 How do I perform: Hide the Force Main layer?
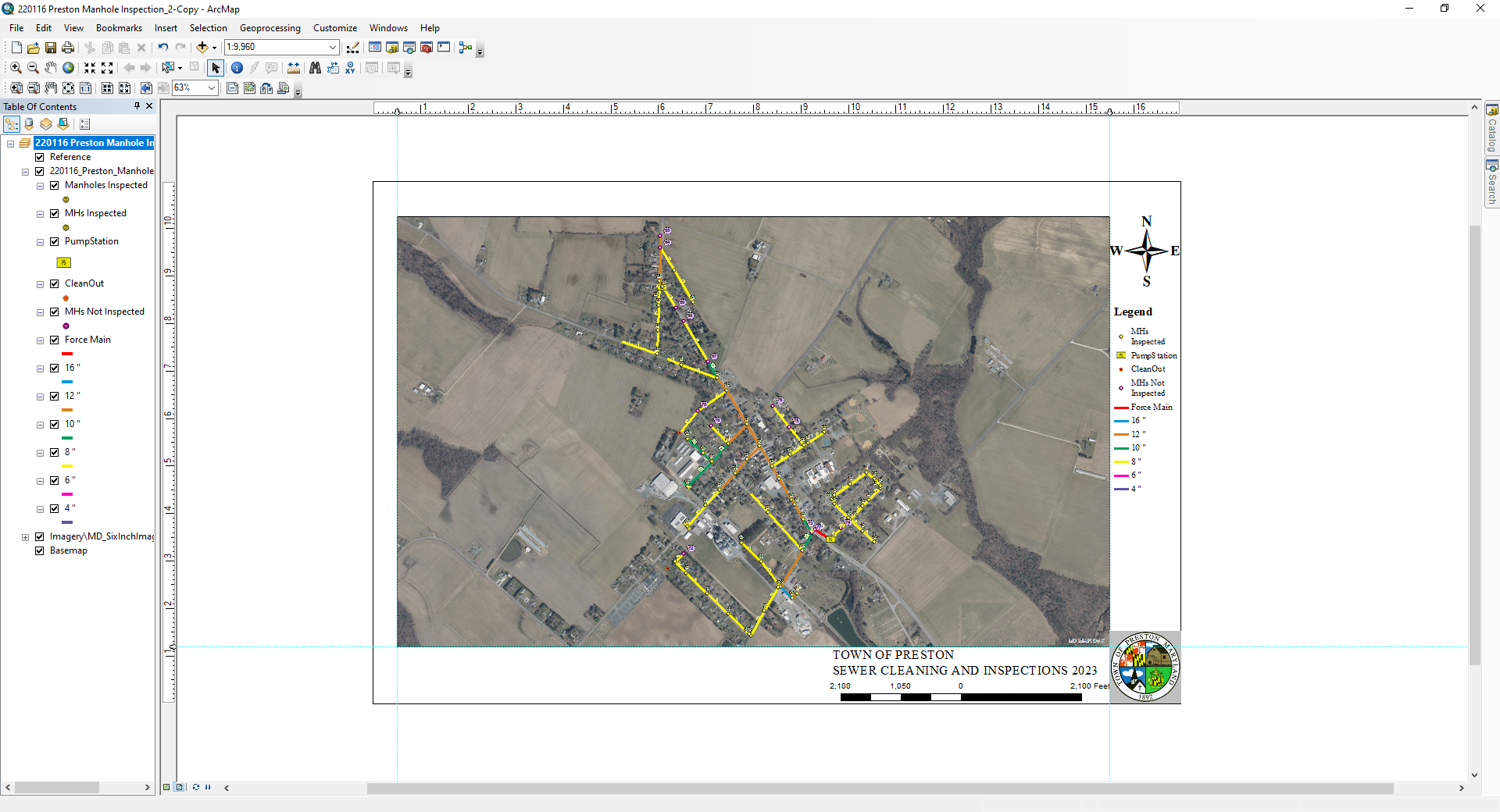point(55,340)
